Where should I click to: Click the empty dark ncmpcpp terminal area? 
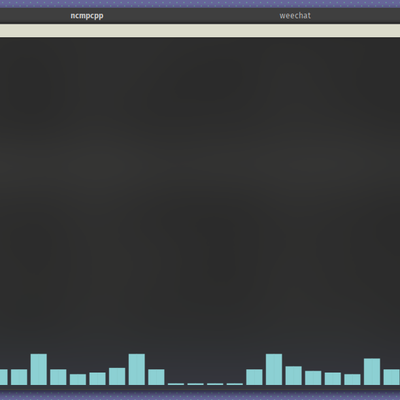tap(200, 193)
